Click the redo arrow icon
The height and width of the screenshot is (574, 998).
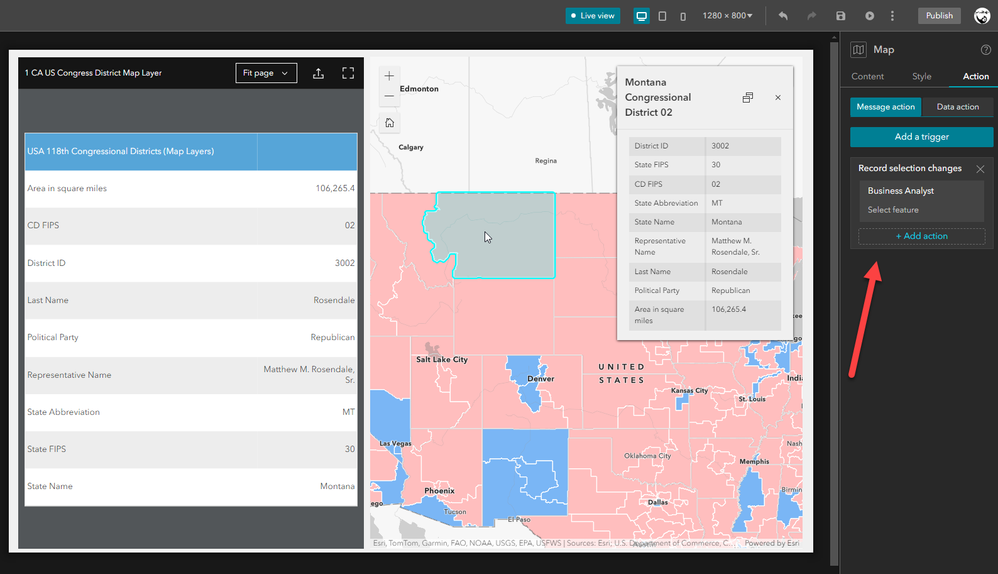point(812,16)
